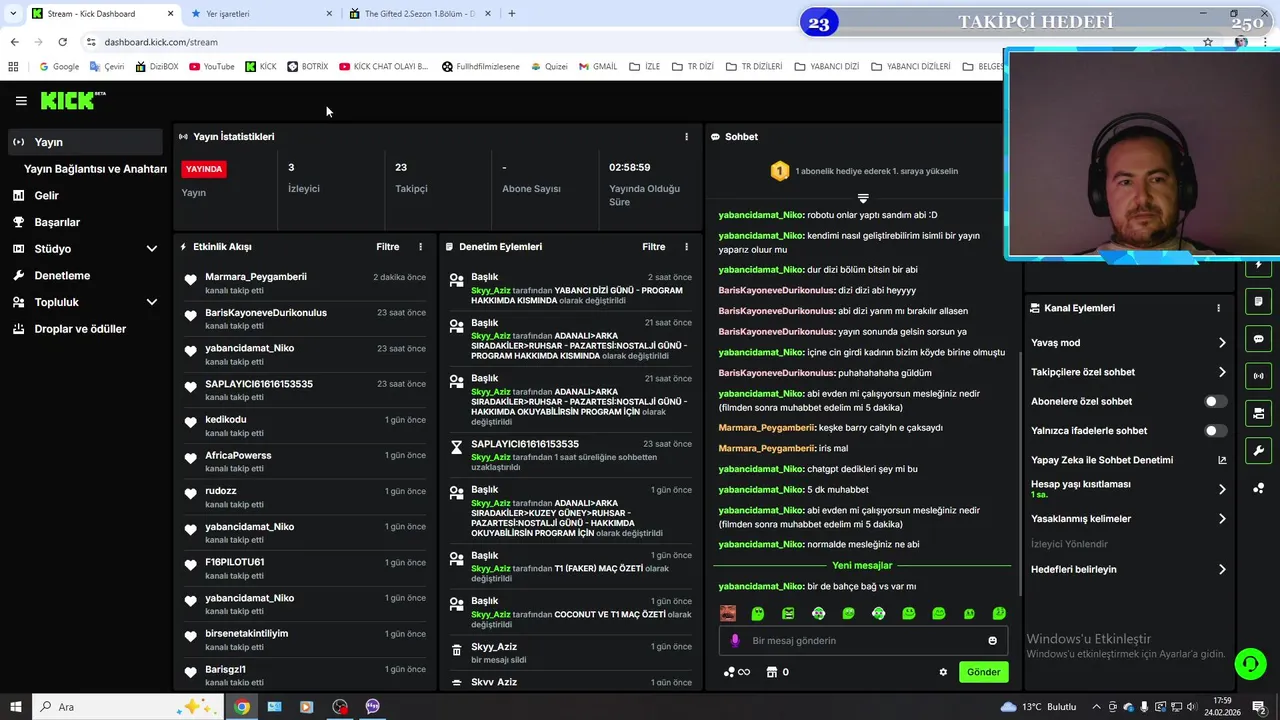Viewport: 1280px width, 720px height.
Task: Expand the Stüdyo sidebar section
Action: pos(152,249)
